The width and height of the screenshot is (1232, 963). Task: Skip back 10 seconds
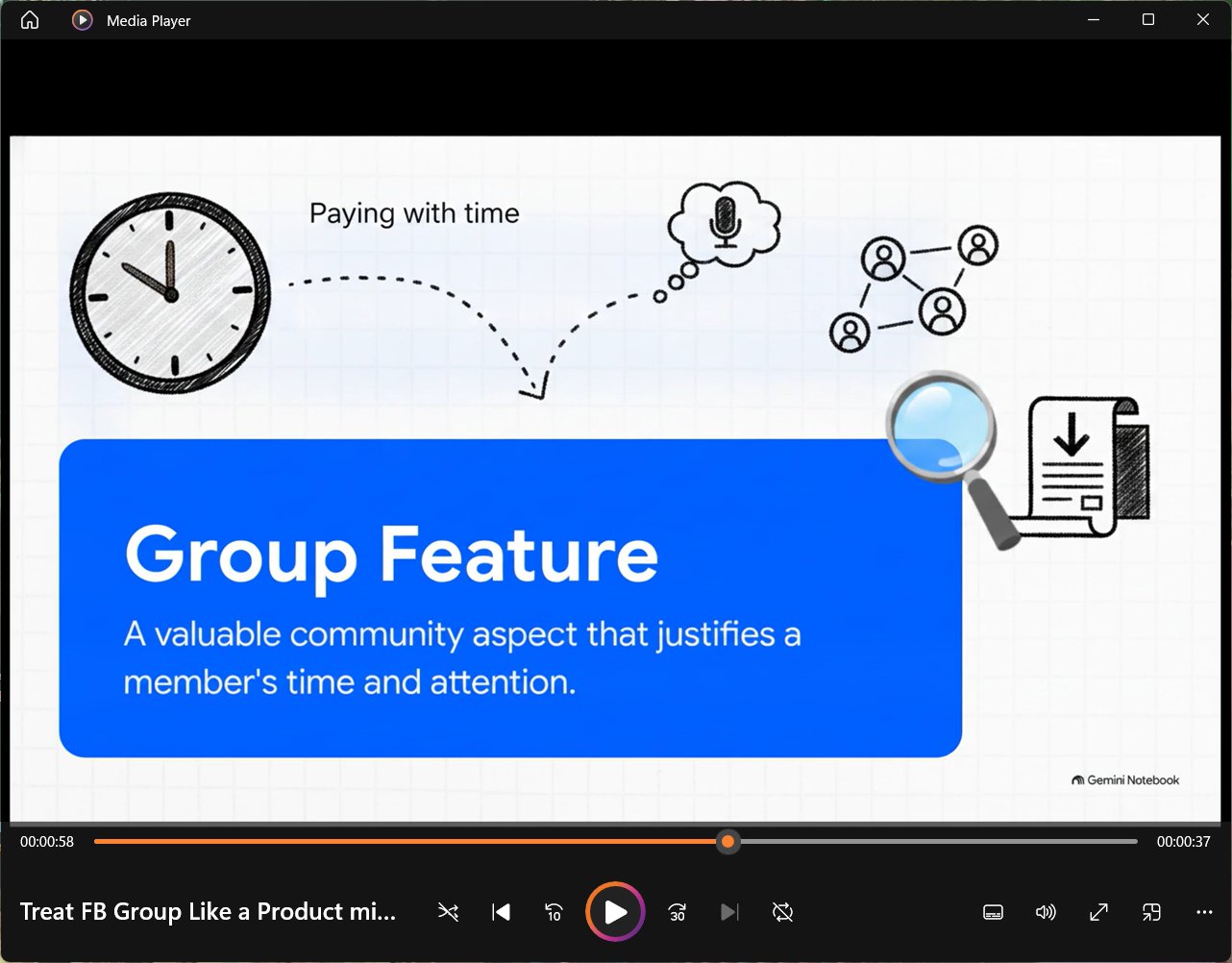[x=554, y=912]
